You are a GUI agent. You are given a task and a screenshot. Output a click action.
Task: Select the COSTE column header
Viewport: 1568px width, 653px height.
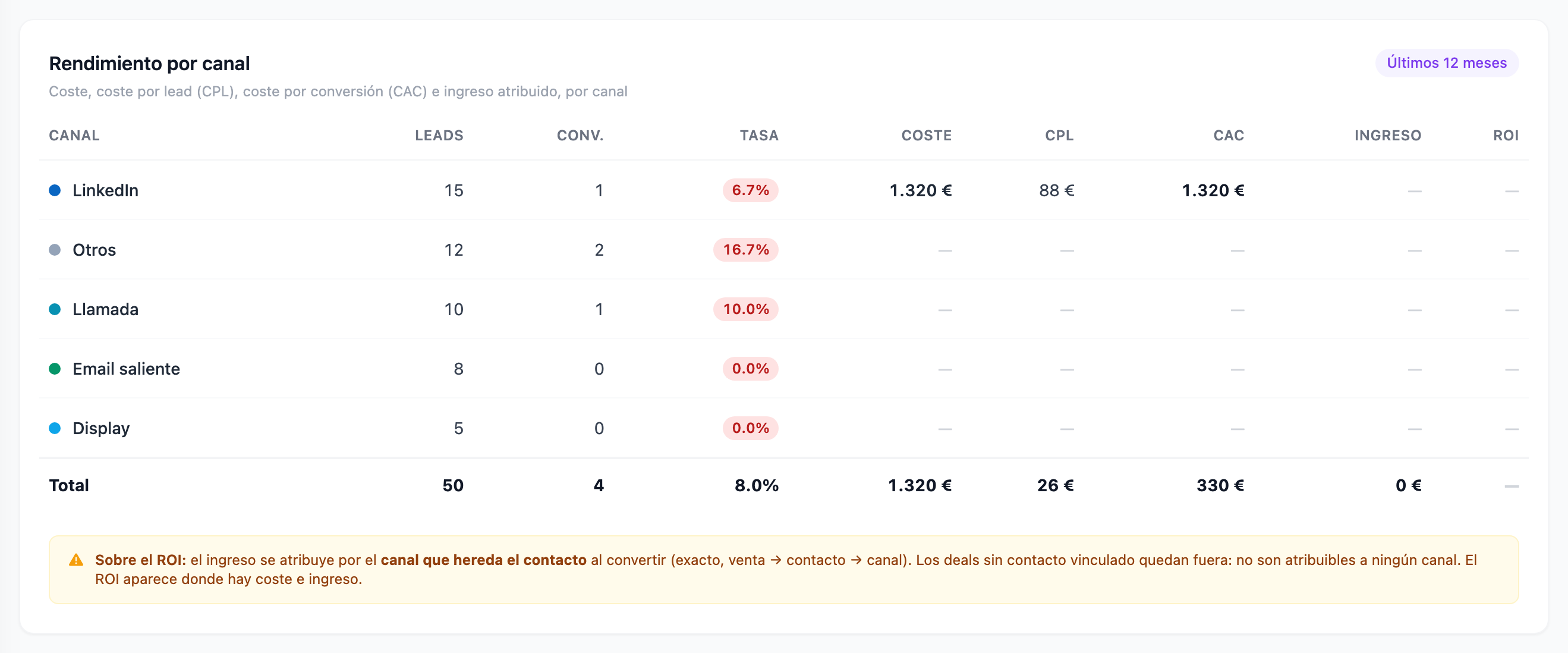[927, 135]
